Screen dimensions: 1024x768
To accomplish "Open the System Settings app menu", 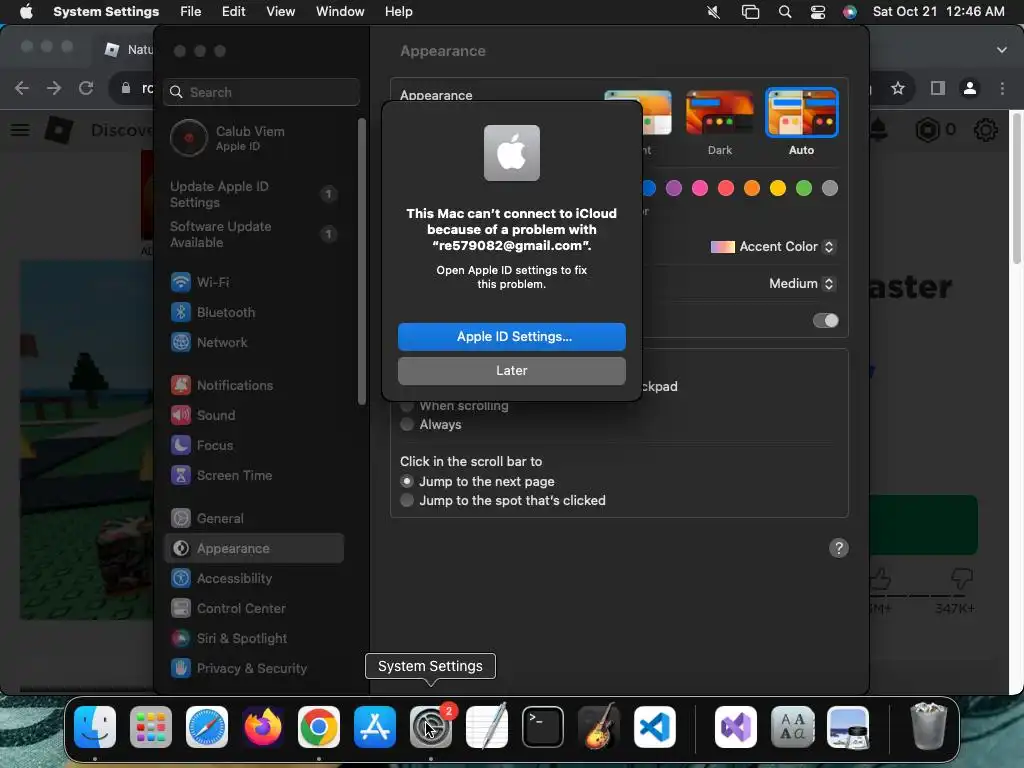I will [x=106, y=12].
